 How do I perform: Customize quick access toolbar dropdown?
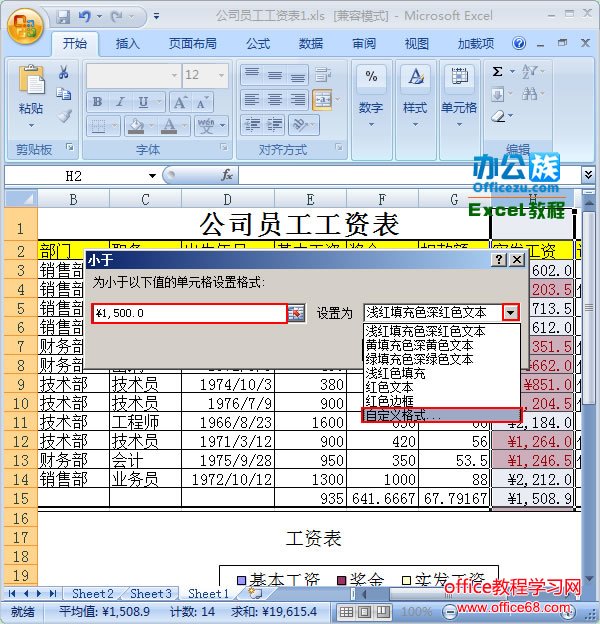click(156, 16)
